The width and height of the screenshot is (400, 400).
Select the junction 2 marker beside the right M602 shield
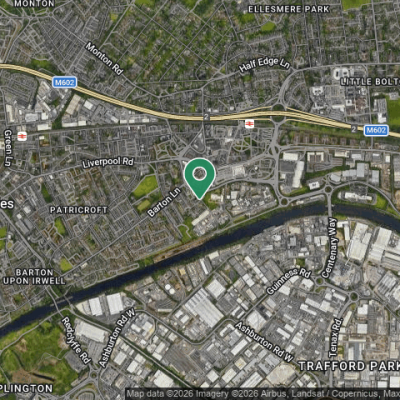[x=354, y=129]
